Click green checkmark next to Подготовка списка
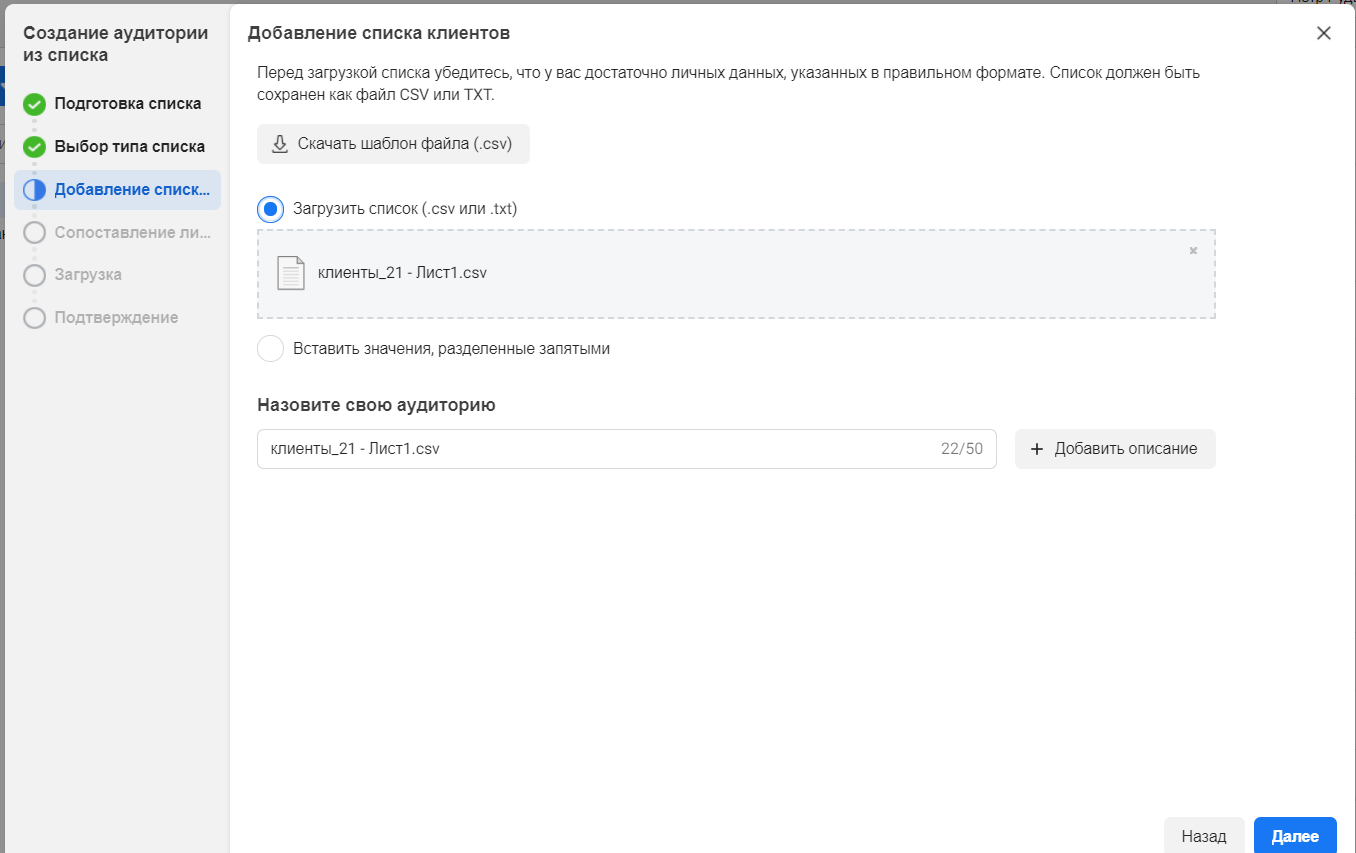The height and width of the screenshot is (853, 1356). click(x=35, y=104)
